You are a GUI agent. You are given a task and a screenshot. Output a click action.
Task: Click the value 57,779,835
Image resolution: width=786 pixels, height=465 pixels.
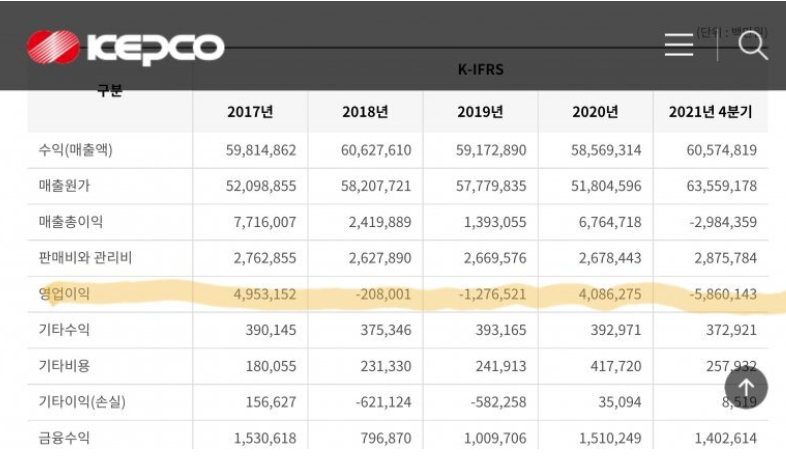coord(491,186)
